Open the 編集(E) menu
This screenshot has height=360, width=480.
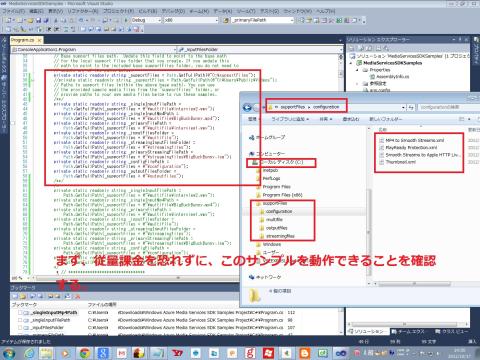[x=36, y=11]
